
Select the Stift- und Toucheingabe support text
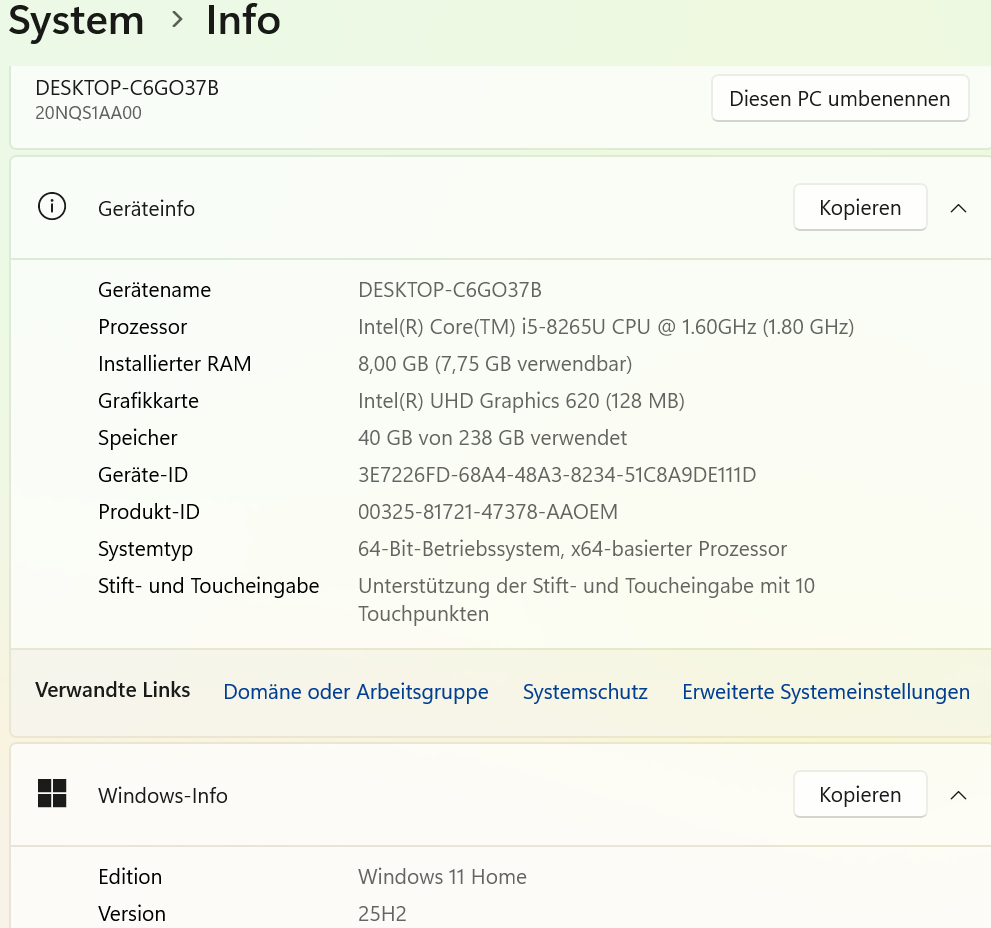click(x=587, y=599)
